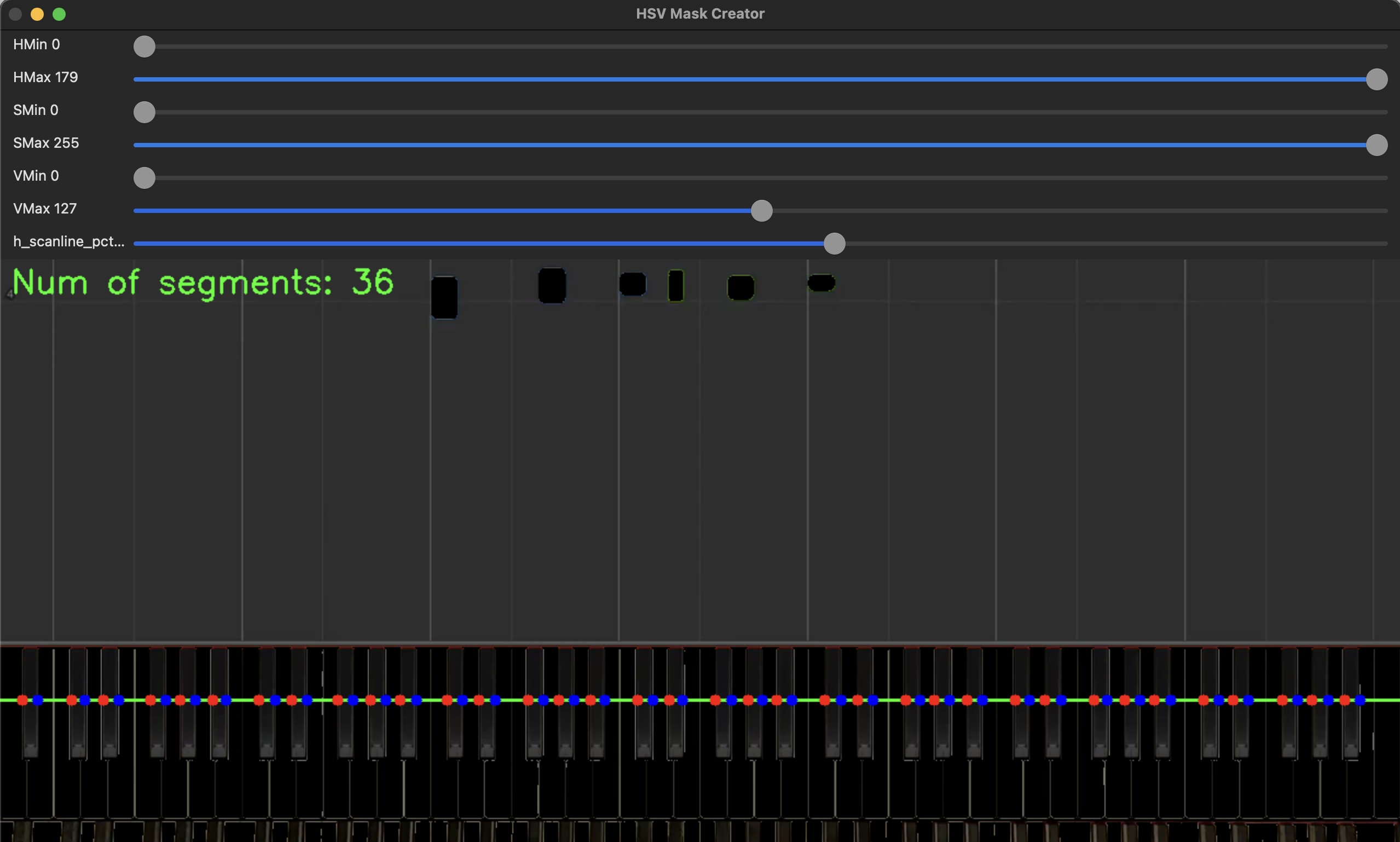Click the first red dot on scanline

[x=22, y=700]
